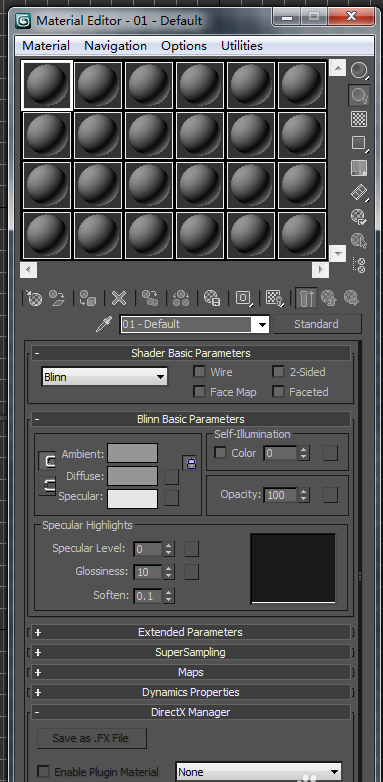This screenshot has height=782, width=383.
Task: Click the Specular color map button
Action: pos(172,498)
